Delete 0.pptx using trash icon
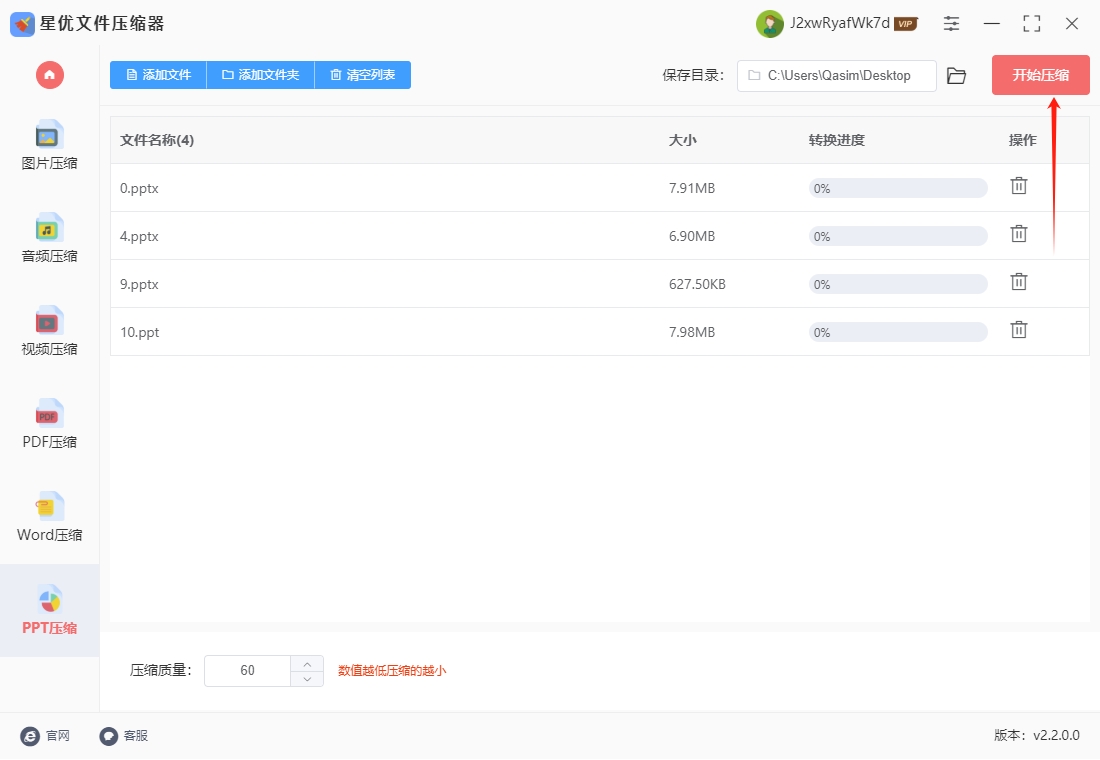Viewport: 1100px width, 760px height. click(x=1019, y=186)
